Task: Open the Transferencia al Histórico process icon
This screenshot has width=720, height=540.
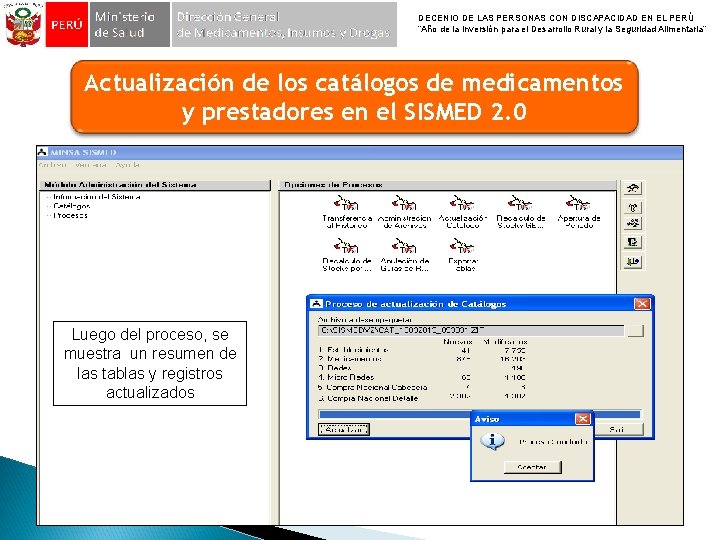Action: click(x=347, y=212)
